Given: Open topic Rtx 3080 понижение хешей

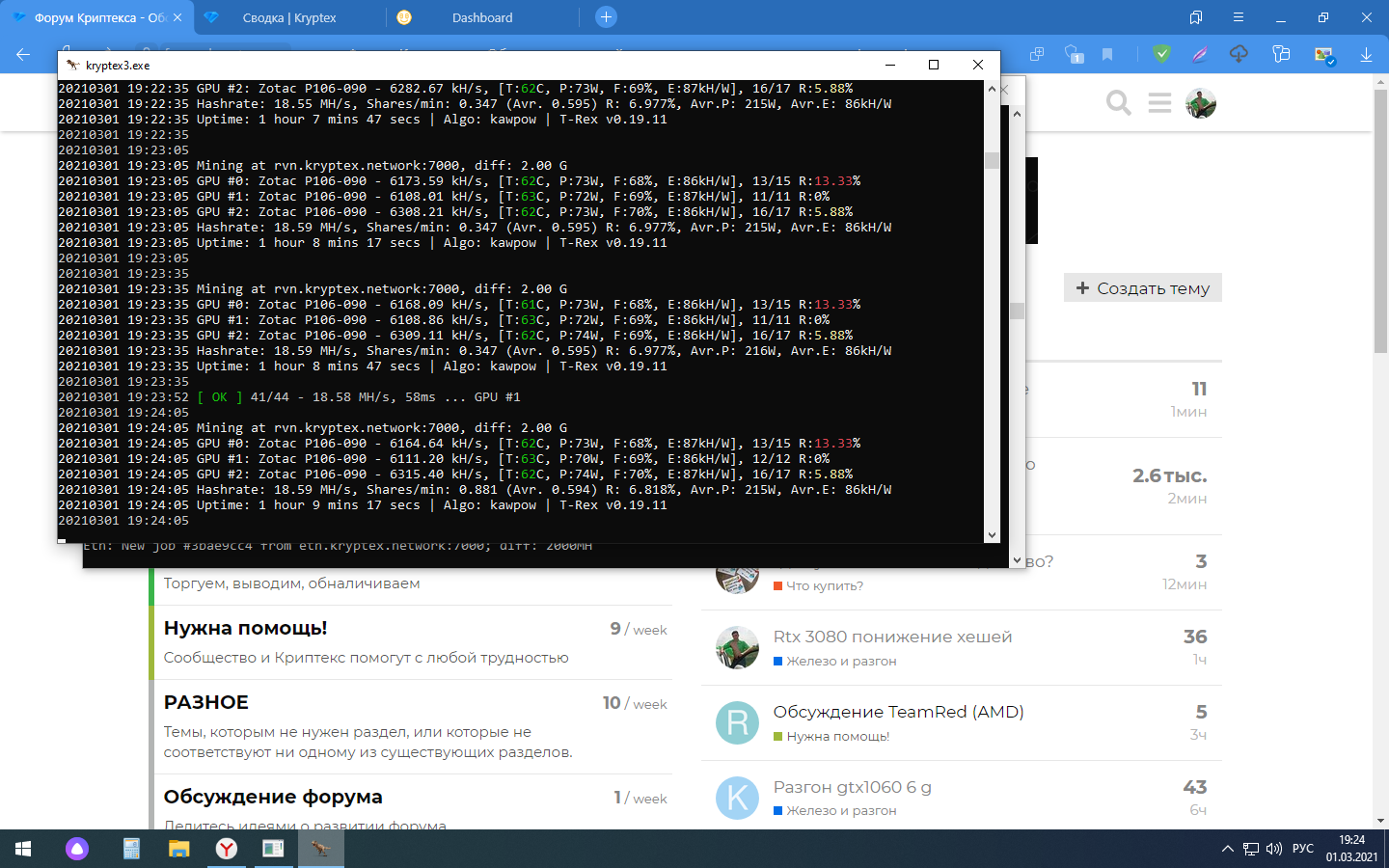Looking at the screenshot, I should coord(892,637).
